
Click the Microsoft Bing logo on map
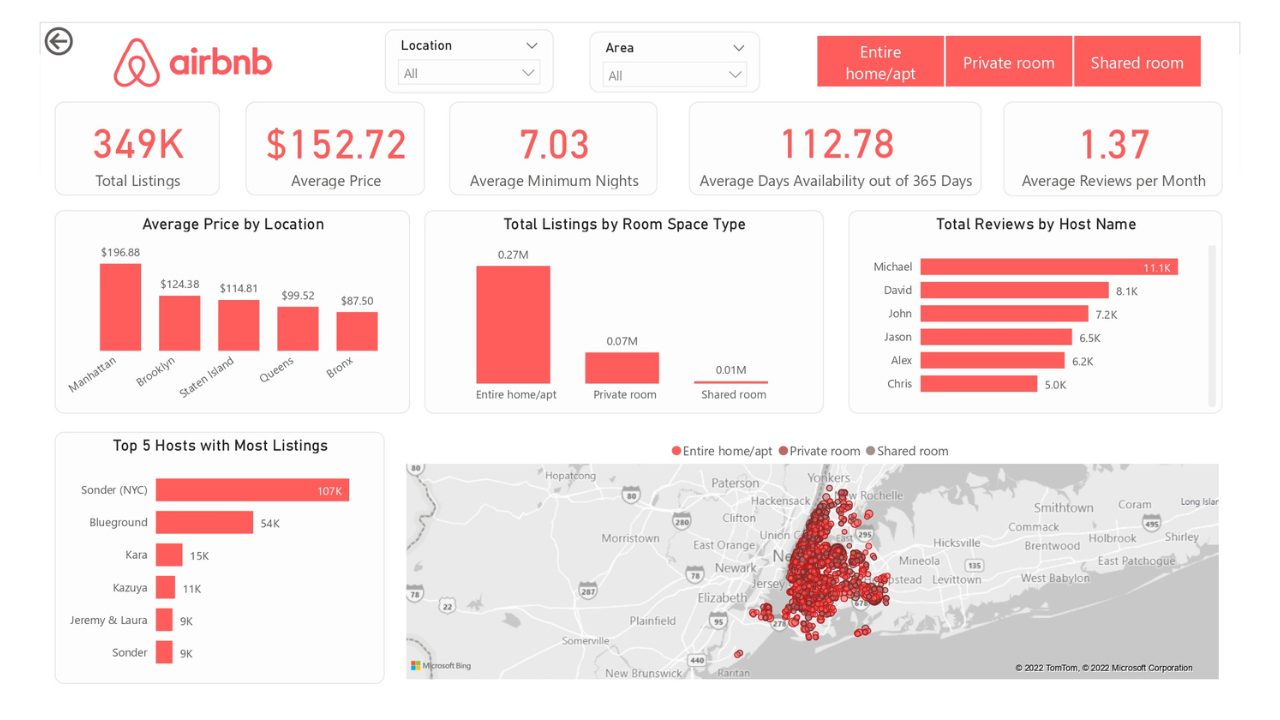441,666
